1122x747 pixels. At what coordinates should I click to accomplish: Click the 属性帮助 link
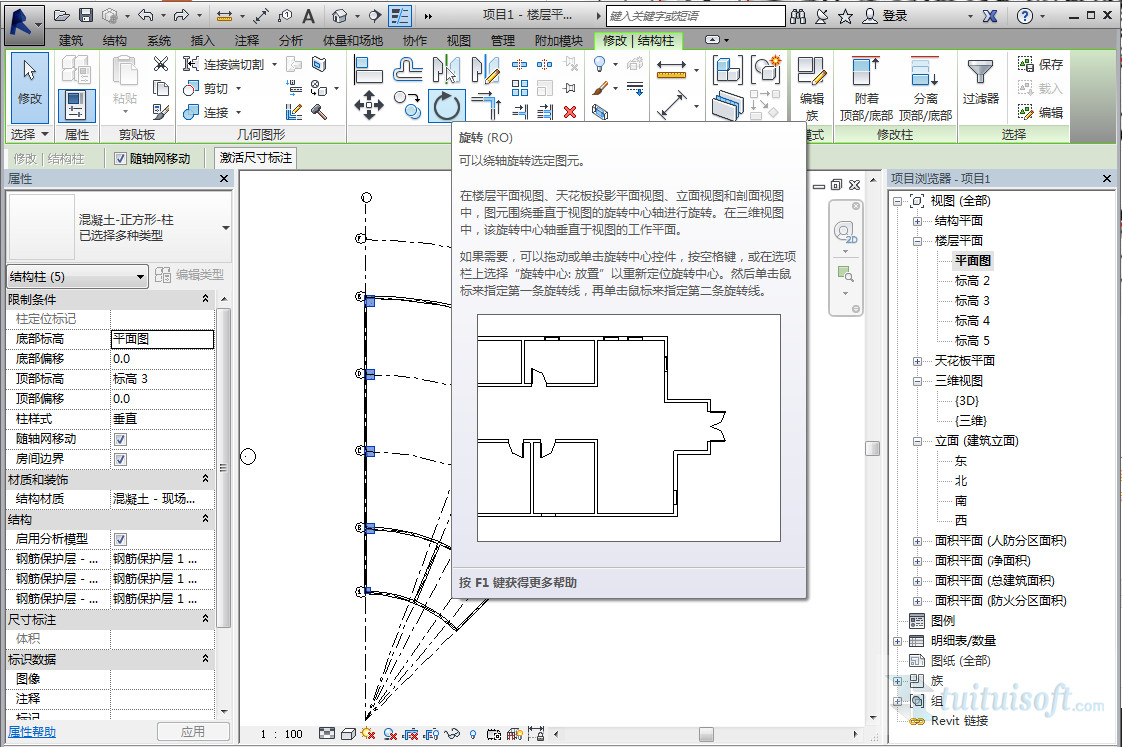pyautogui.click(x=32, y=732)
